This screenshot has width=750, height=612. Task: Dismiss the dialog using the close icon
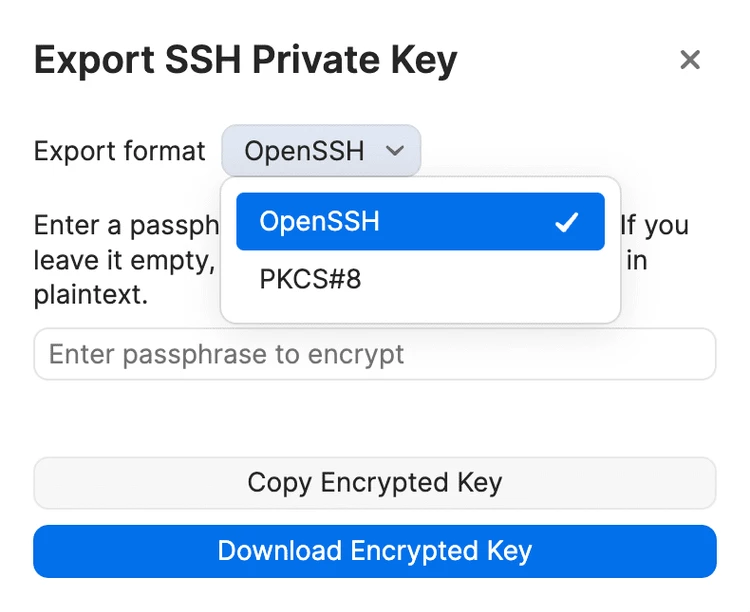click(690, 60)
